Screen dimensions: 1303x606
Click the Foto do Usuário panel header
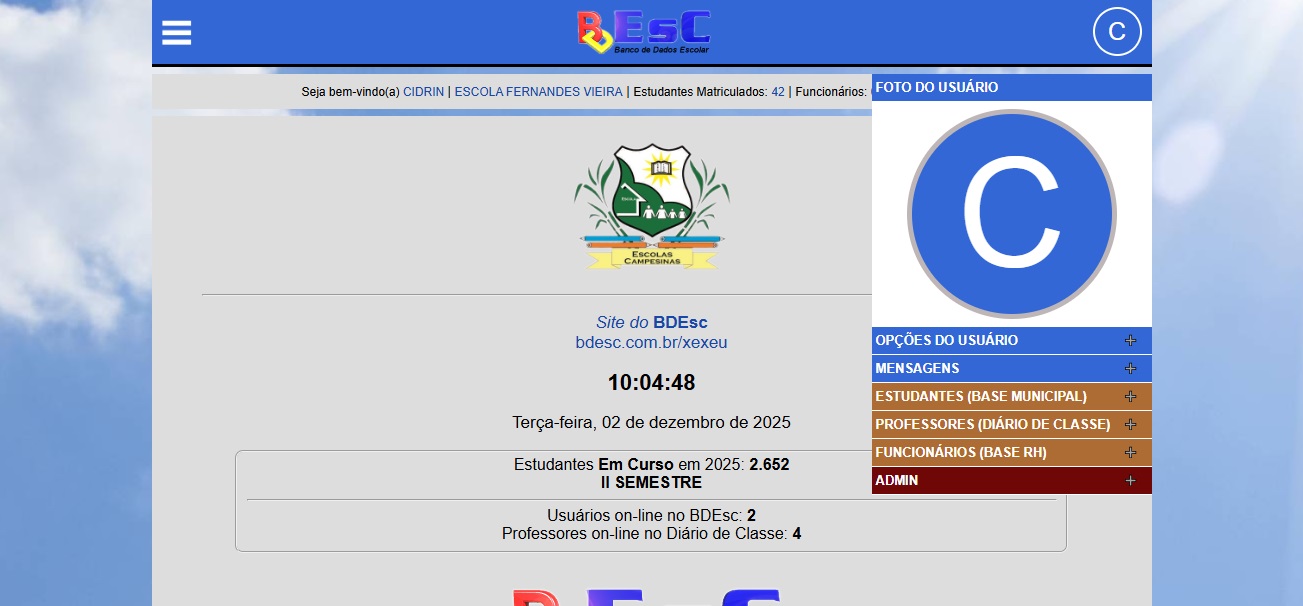click(x=936, y=88)
